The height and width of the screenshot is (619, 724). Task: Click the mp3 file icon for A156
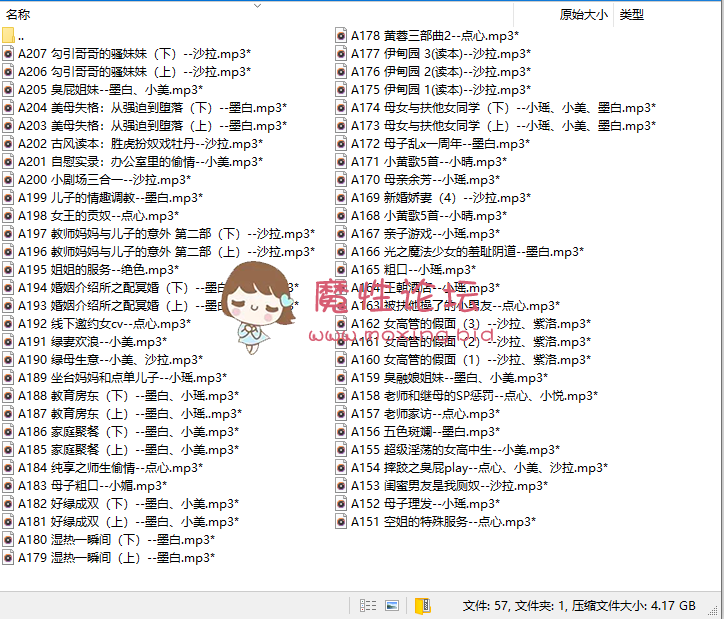click(341, 432)
